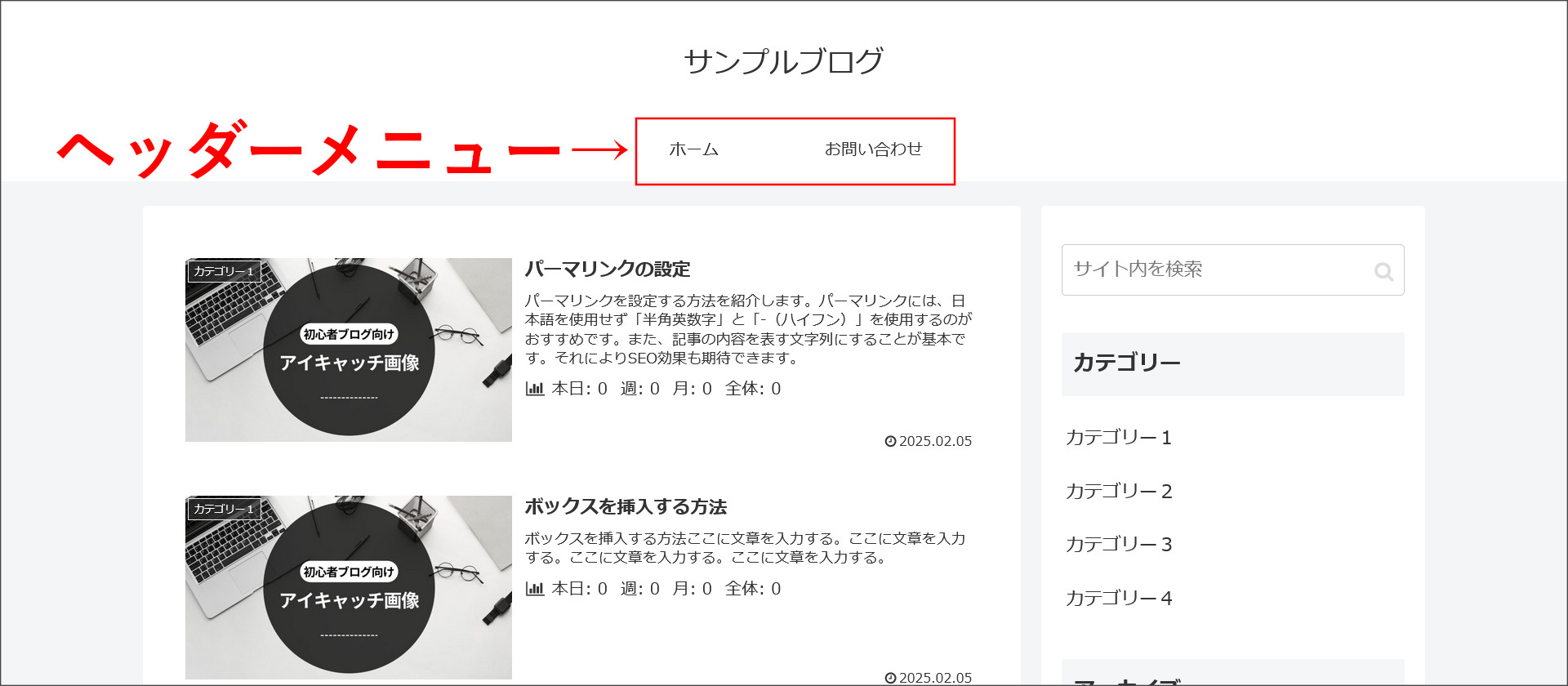The height and width of the screenshot is (686, 1568).
Task: Click the first post's excerpt text
Action: [748, 329]
